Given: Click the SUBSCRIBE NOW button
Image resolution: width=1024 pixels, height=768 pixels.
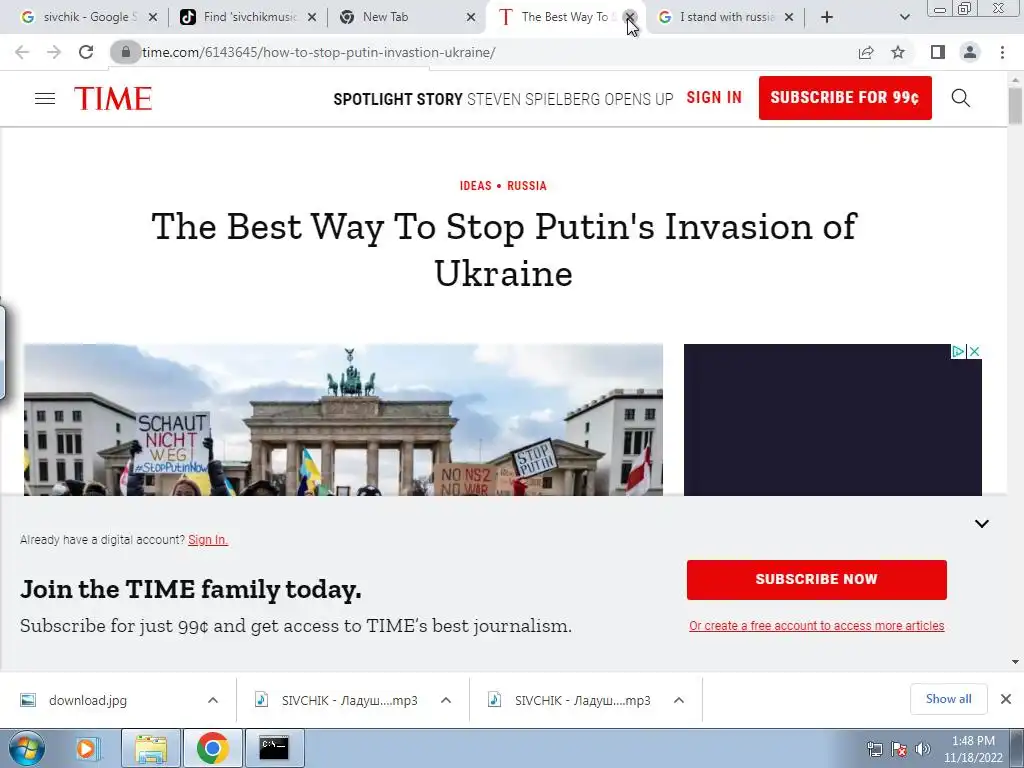Looking at the screenshot, I should (816, 579).
